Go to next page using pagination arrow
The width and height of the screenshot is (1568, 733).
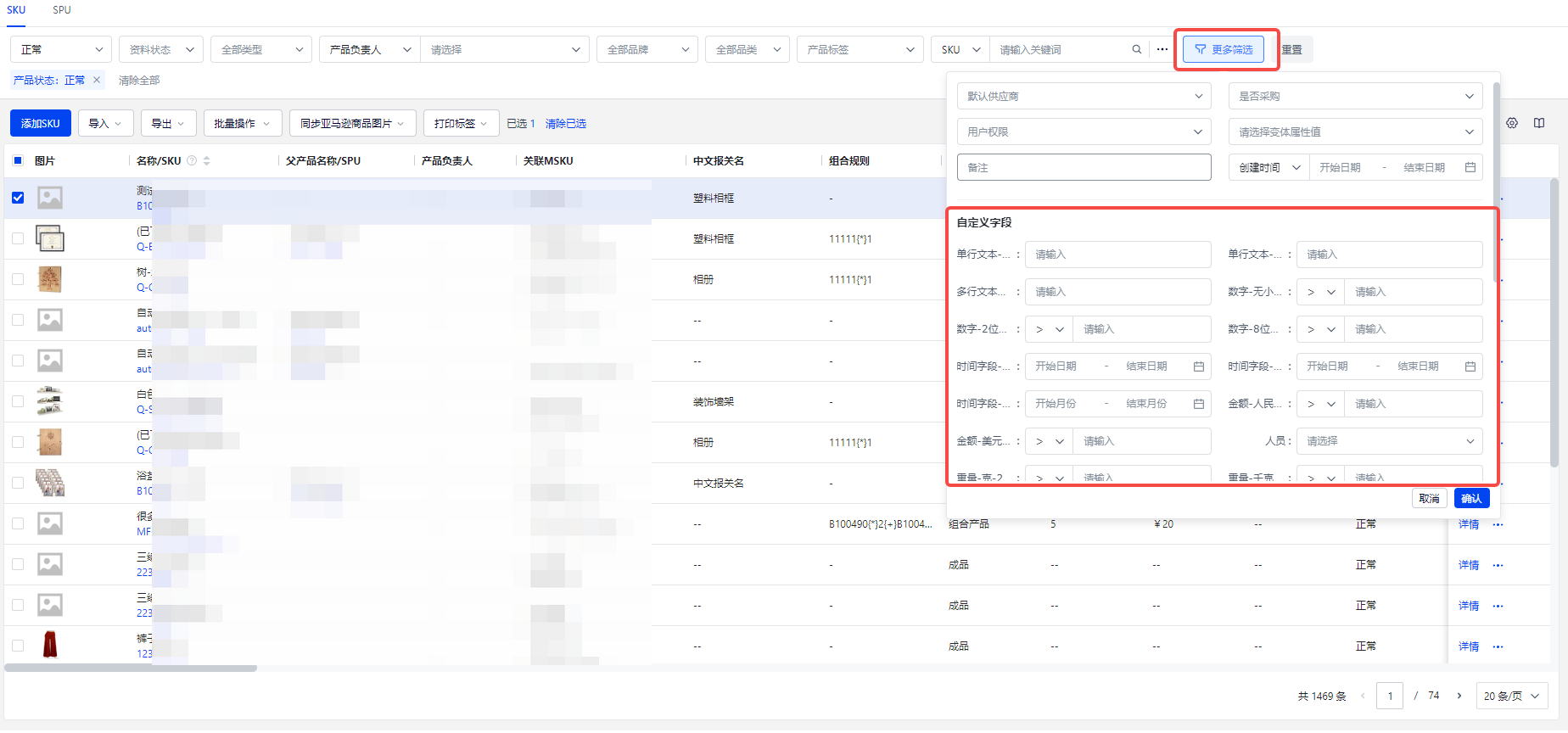[x=1459, y=696]
